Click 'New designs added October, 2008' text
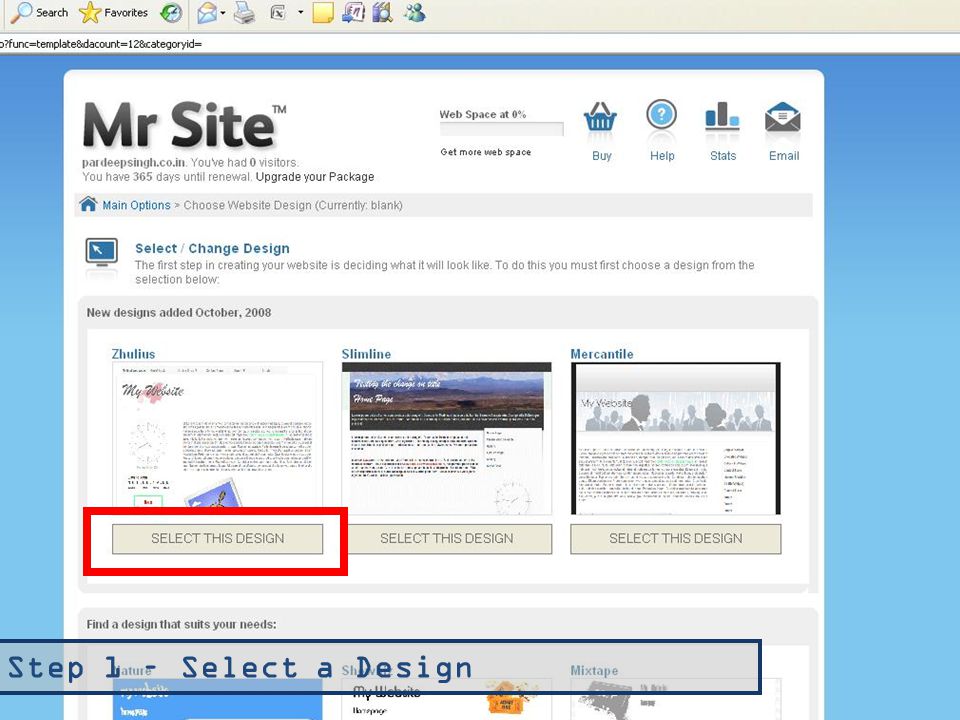The width and height of the screenshot is (960, 720). click(x=179, y=312)
